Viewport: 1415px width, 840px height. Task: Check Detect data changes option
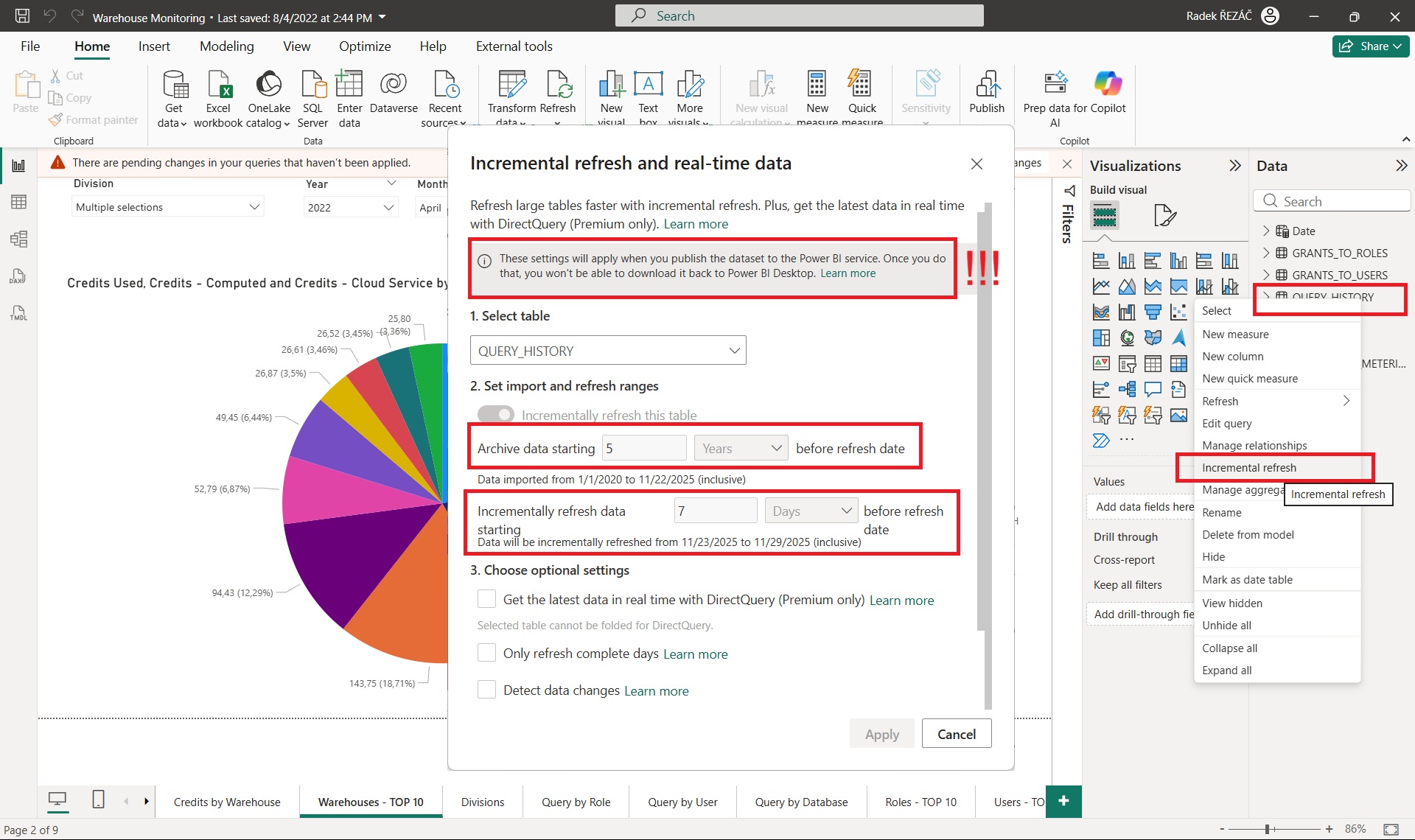click(x=486, y=690)
